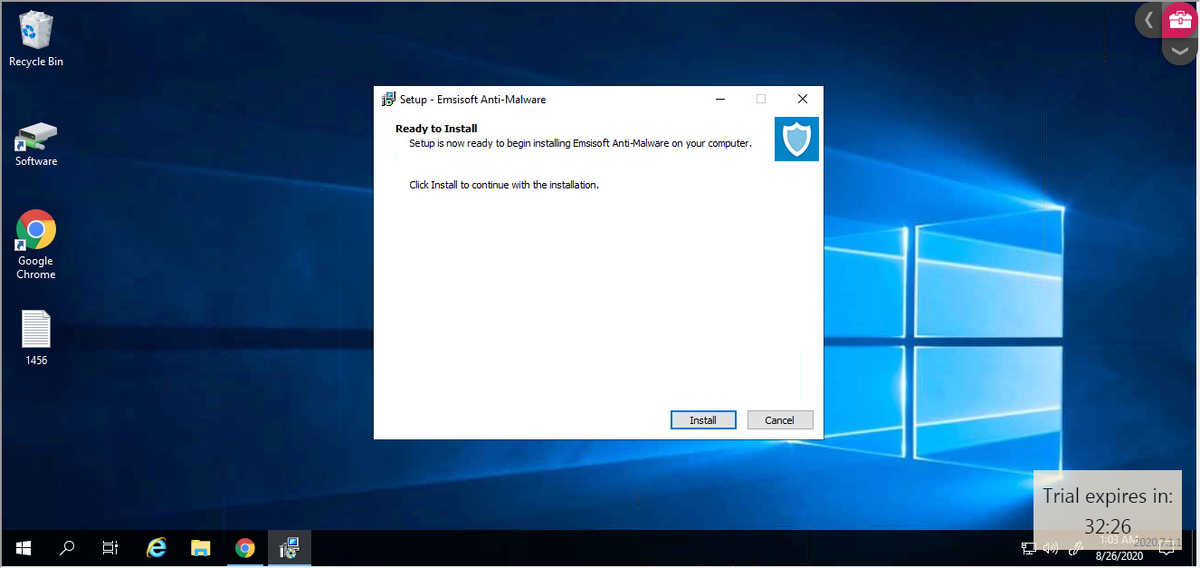Viewport: 1200px width, 568px height.
Task: Click the red toolbox icon
Action: click(x=1180, y=20)
